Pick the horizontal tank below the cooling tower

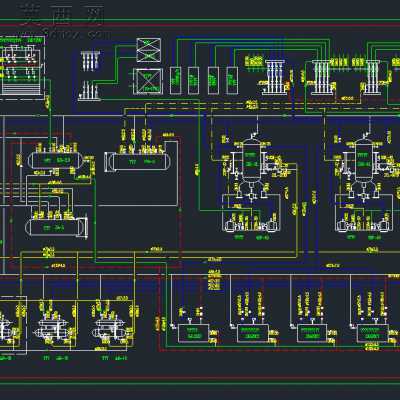point(54,161)
